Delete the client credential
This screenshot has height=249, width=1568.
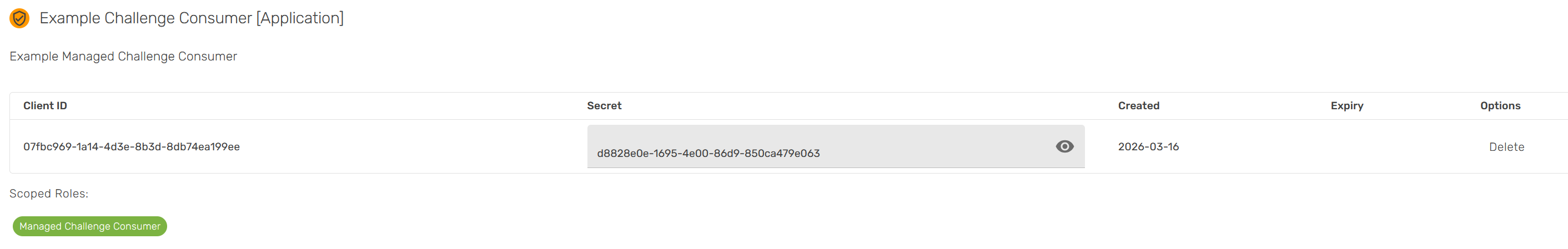1506,147
